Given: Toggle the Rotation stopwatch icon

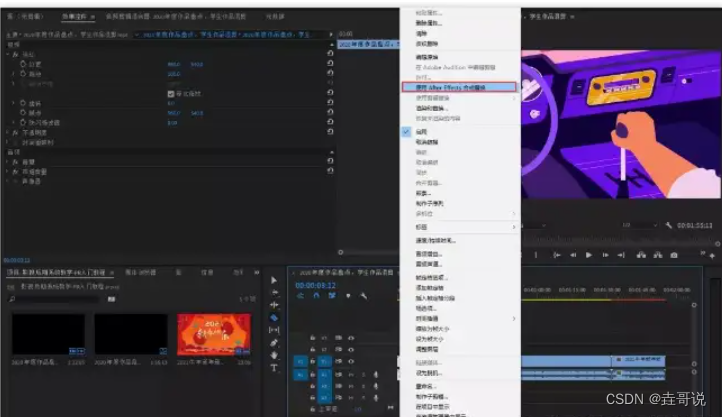Looking at the screenshot, I should (23, 103).
